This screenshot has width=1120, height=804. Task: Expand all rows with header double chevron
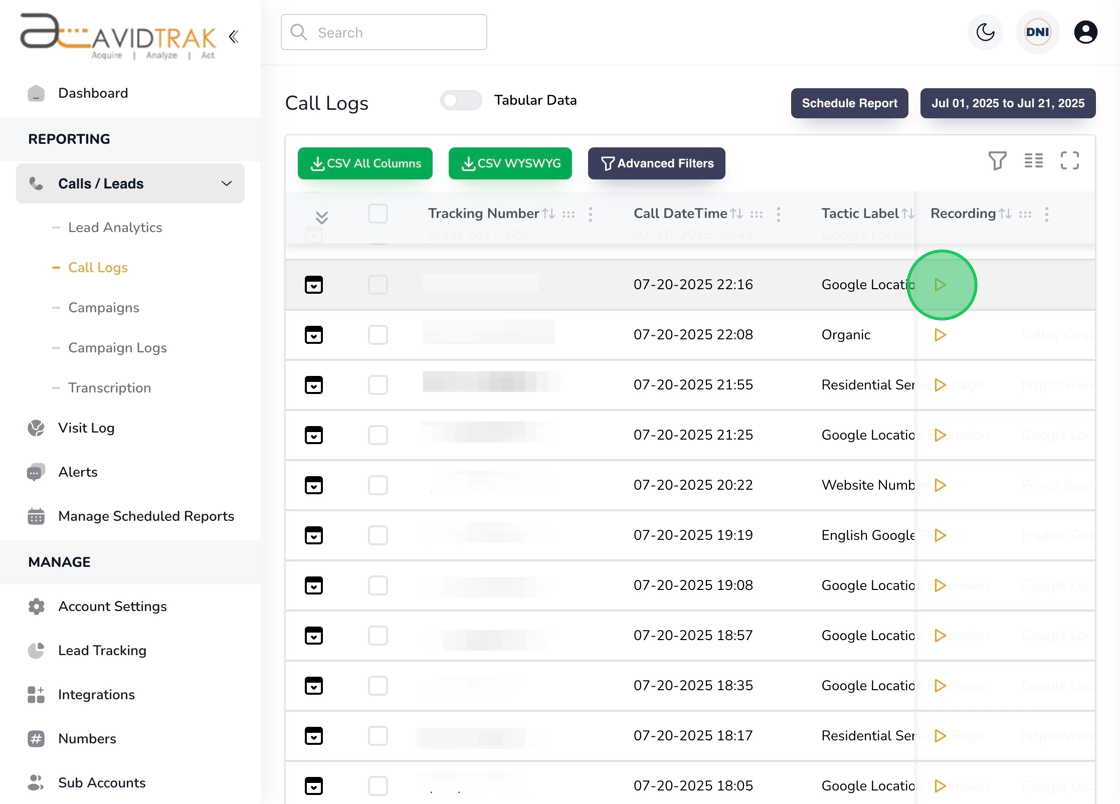pyautogui.click(x=321, y=218)
